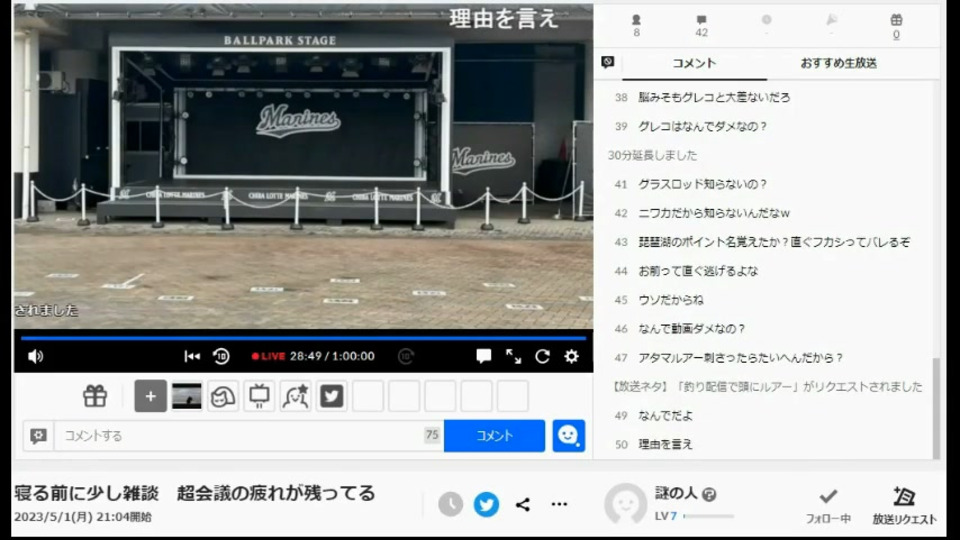Skip forward 10 seconds

pos(405,356)
